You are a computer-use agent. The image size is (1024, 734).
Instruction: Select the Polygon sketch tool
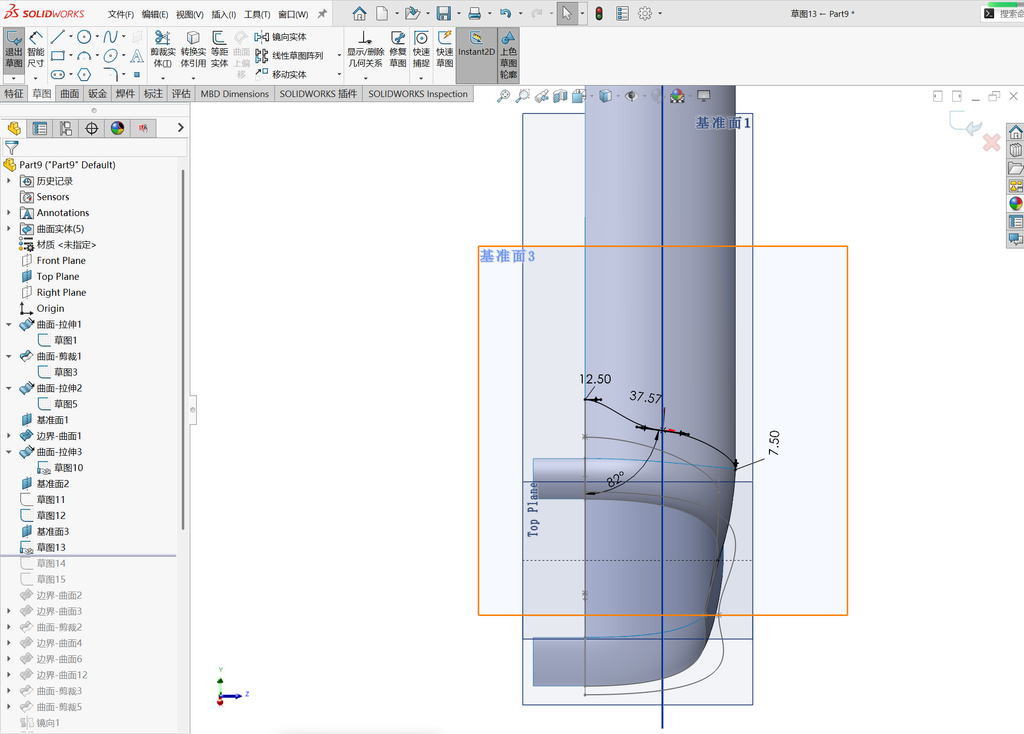point(84,74)
